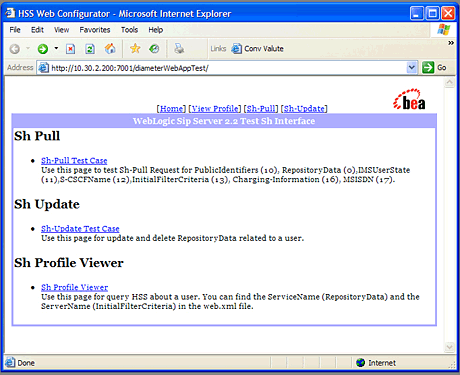Click the Print toolbar icon
The image size is (460, 375).
pos(179,49)
